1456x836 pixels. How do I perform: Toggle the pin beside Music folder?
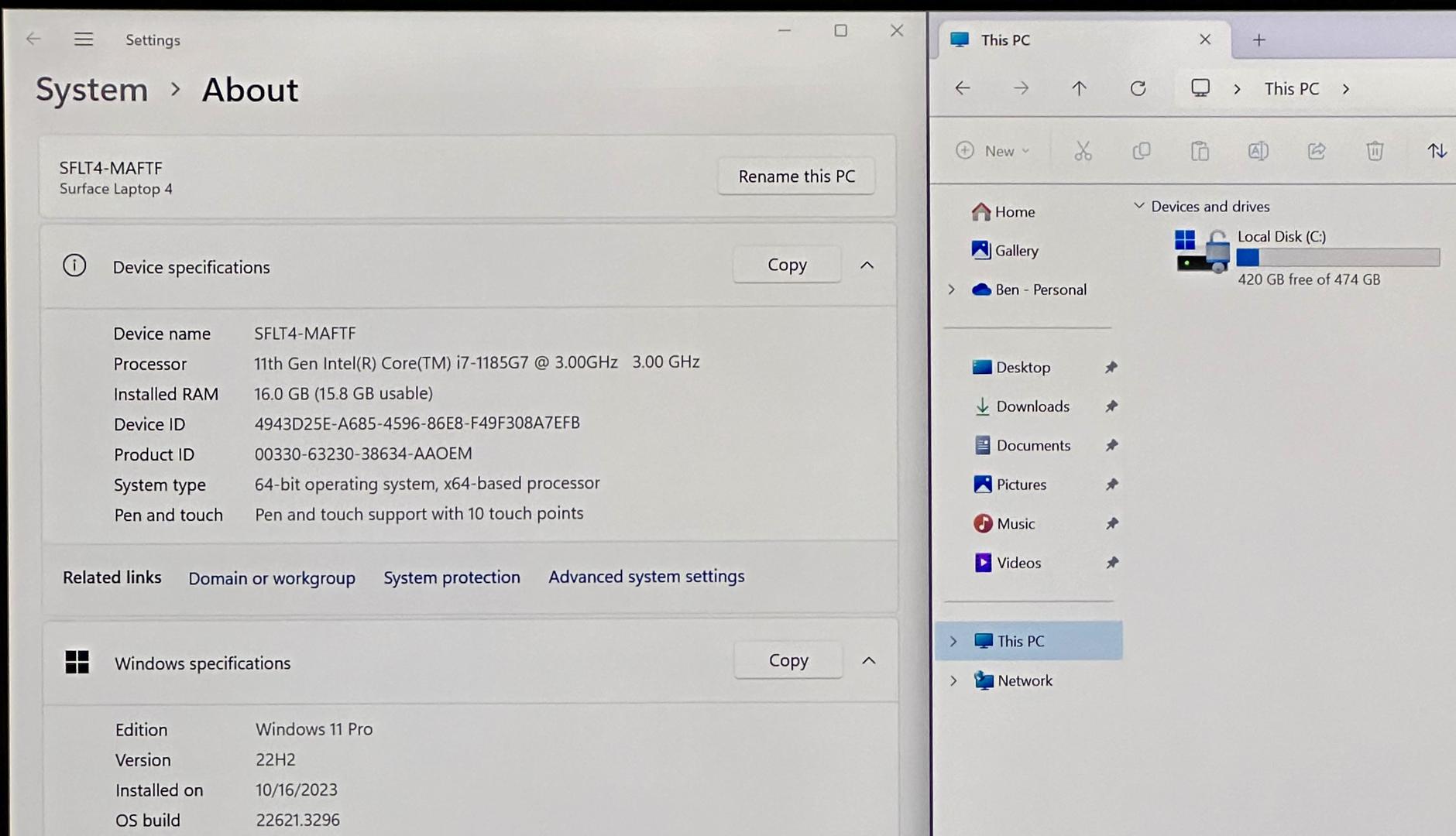coord(1111,524)
